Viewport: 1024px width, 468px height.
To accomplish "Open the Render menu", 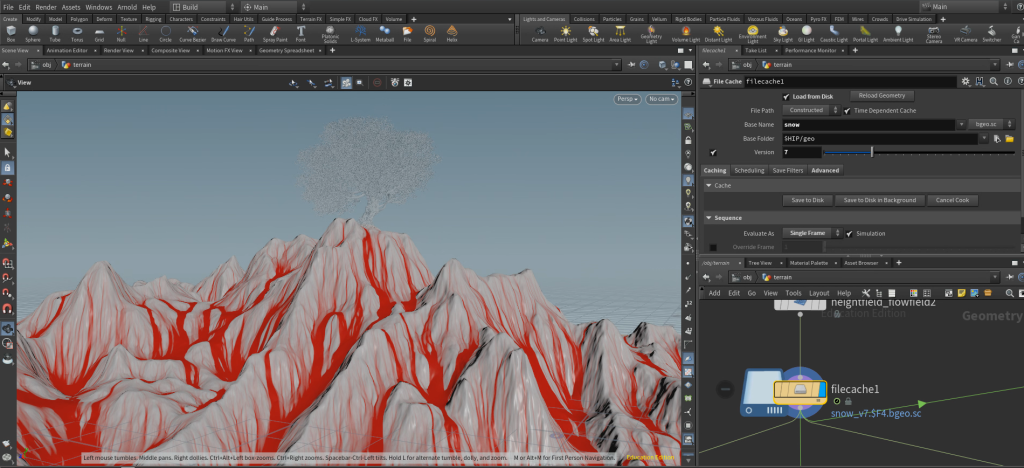I will (46, 7).
